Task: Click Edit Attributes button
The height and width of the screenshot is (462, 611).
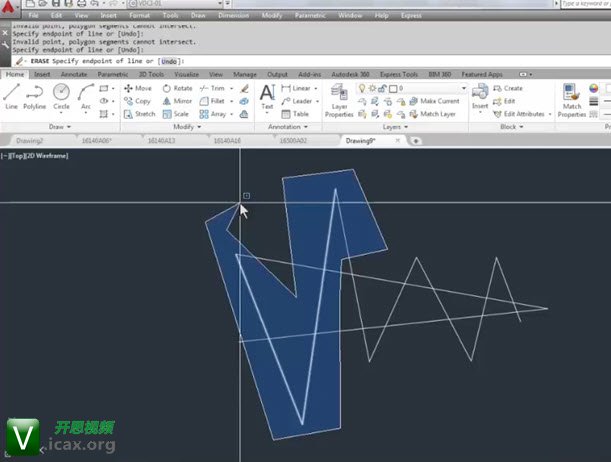Action: point(519,114)
